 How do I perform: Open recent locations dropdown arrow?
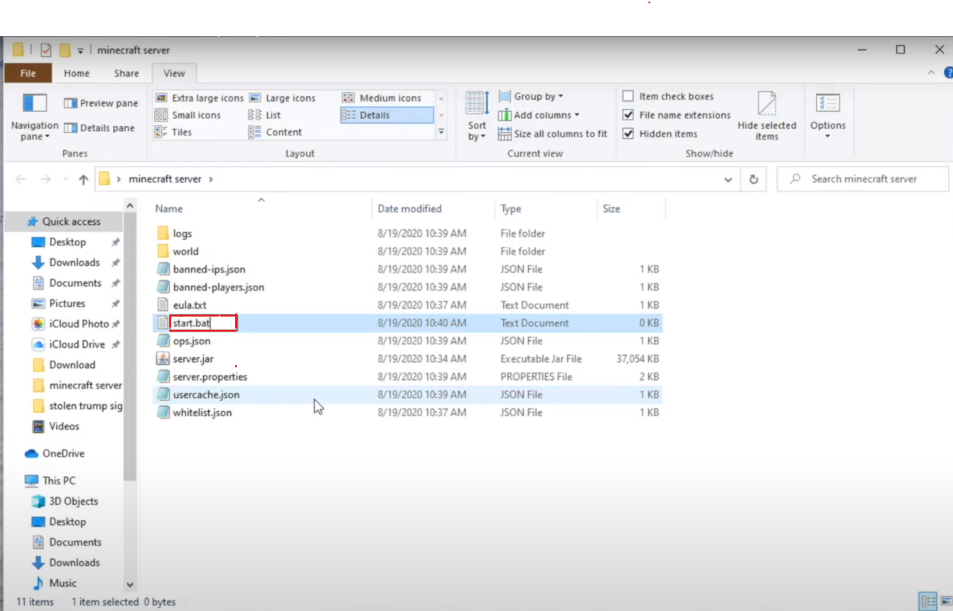(66, 179)
